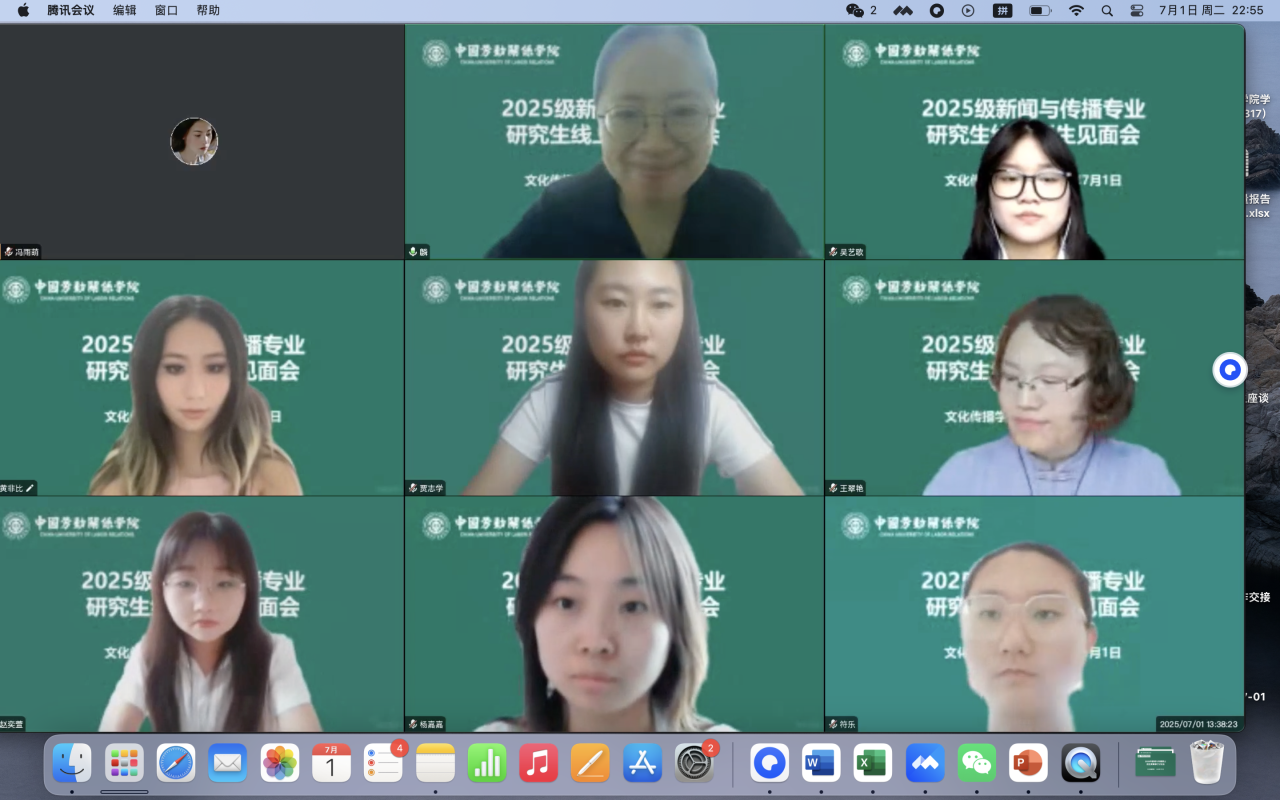
Task: Open Control Center toggles in menu bar
Action: click(1137, 10)
